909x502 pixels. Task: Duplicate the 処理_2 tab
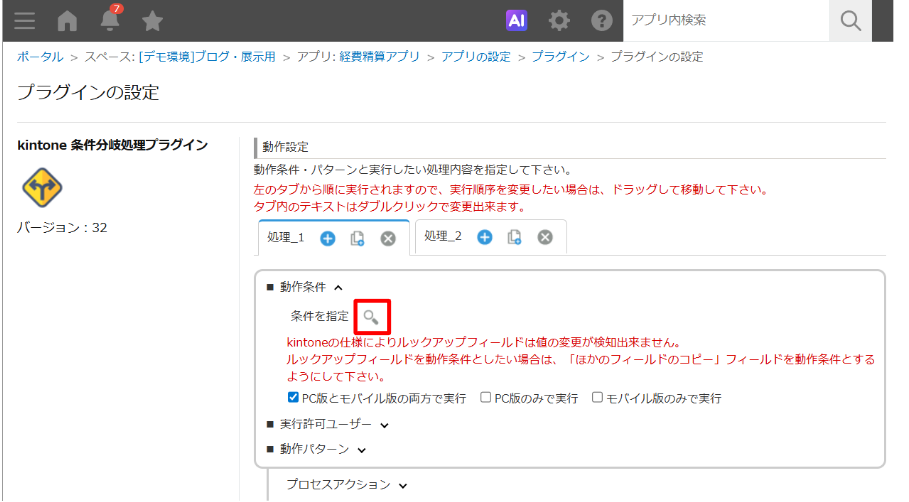514,238
